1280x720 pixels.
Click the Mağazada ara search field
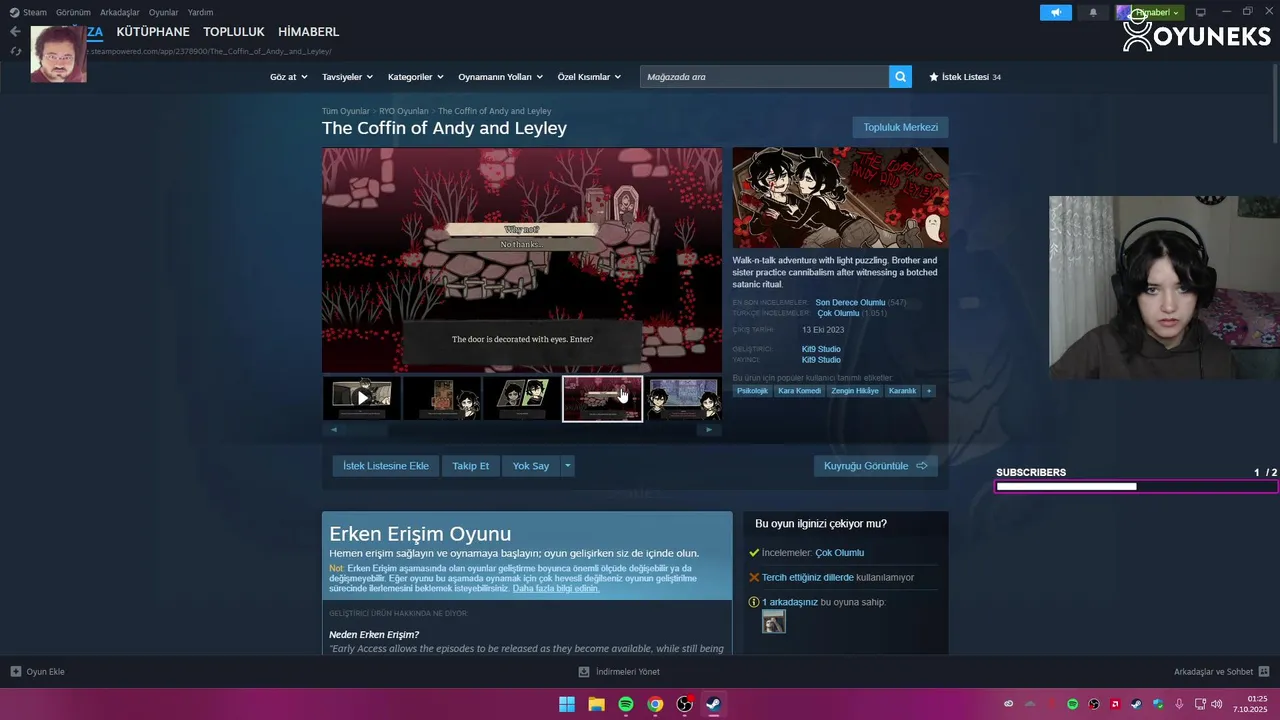pyautogui.click(x=765, y=77)
